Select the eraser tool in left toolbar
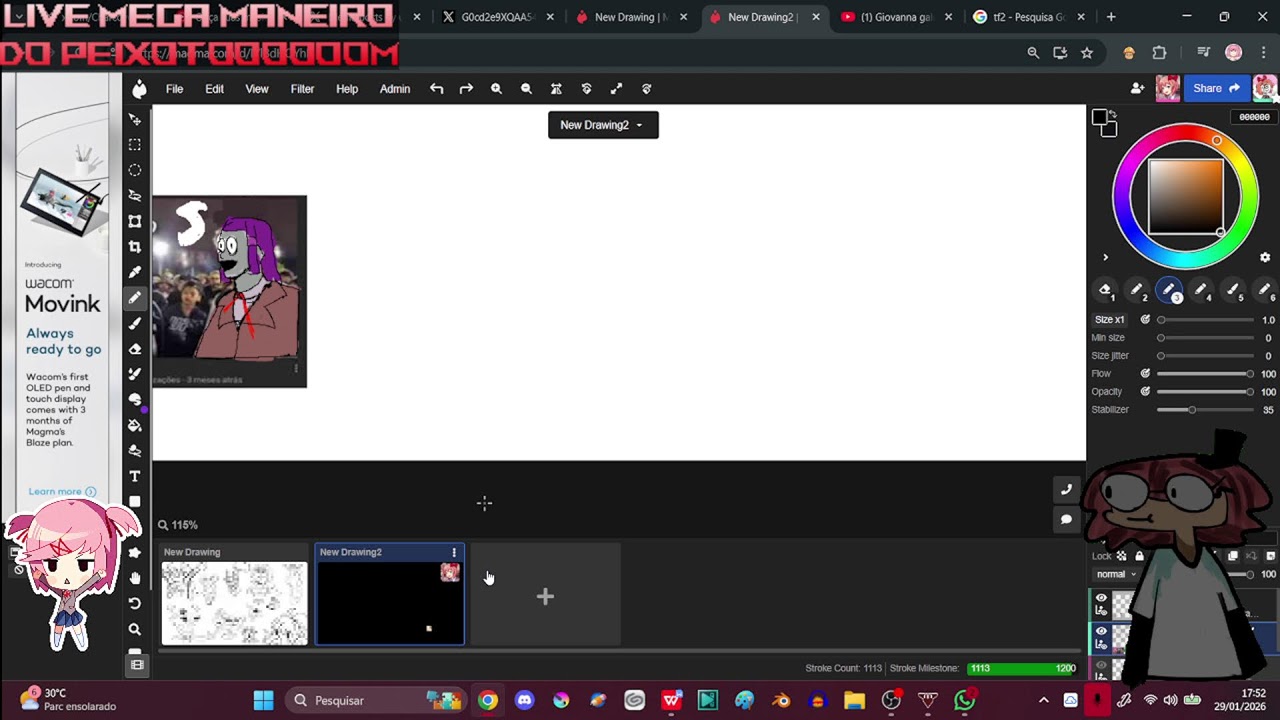The height and width of the screenshot is (720, 1280). click(x=135, y=349)
